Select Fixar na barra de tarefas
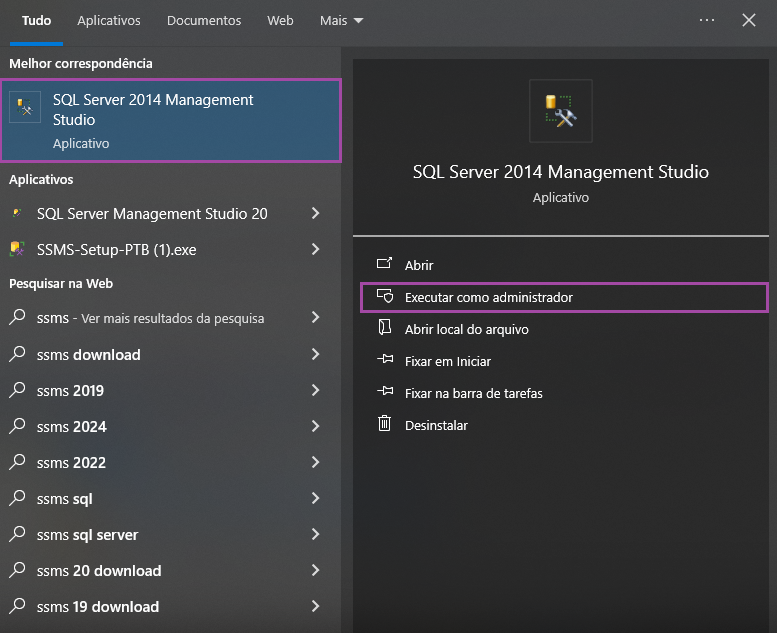This screenshot has width=777, height=633. coord(473,393)
